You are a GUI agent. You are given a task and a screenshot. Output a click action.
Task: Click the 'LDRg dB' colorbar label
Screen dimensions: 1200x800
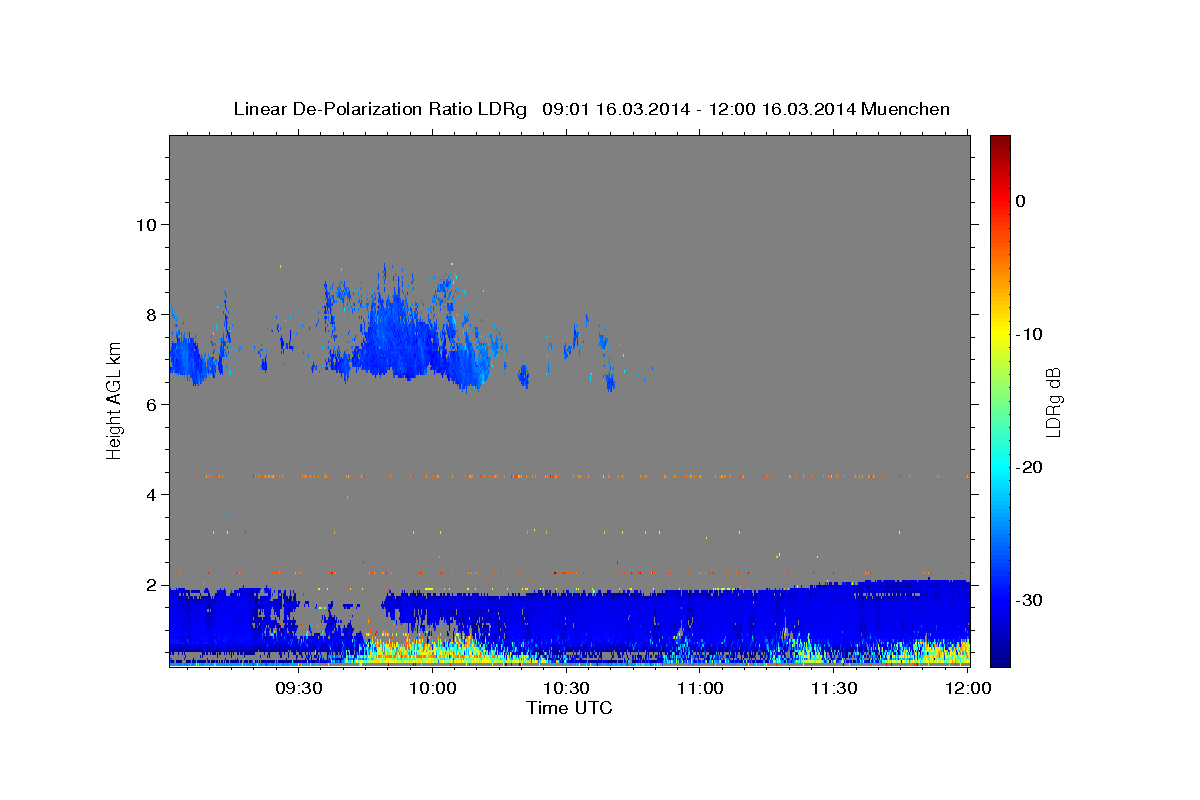point(1052,401)
